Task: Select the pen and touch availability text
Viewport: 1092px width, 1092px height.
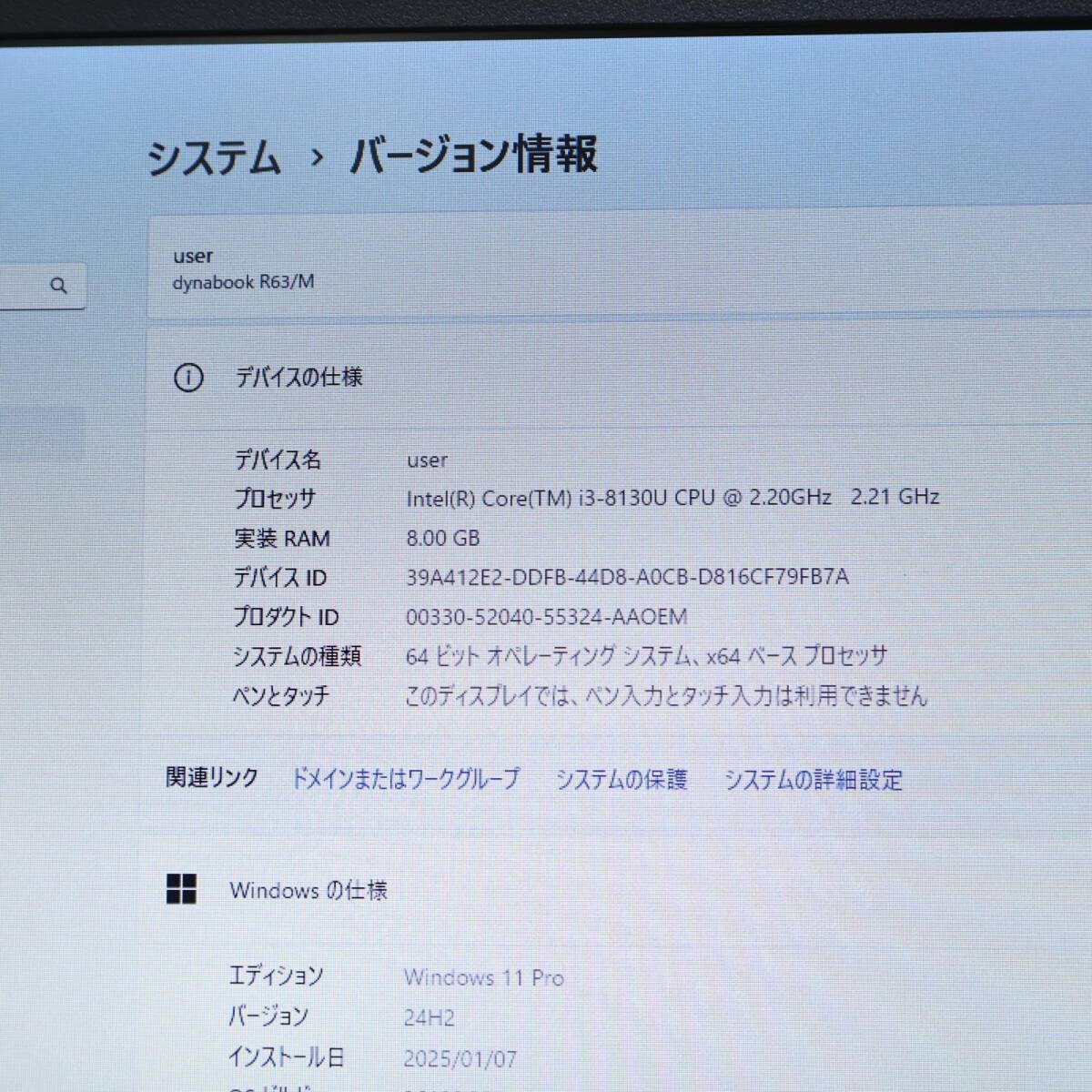Action: [x=666, y=696]
